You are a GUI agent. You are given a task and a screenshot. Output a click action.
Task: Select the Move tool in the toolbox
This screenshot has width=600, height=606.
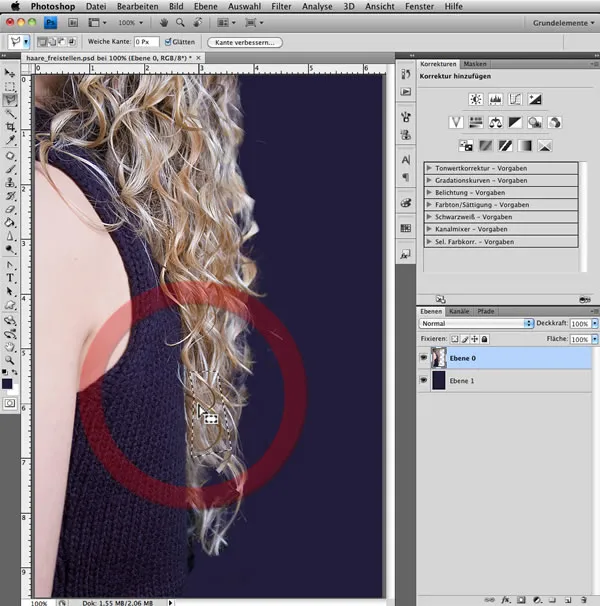10,73
